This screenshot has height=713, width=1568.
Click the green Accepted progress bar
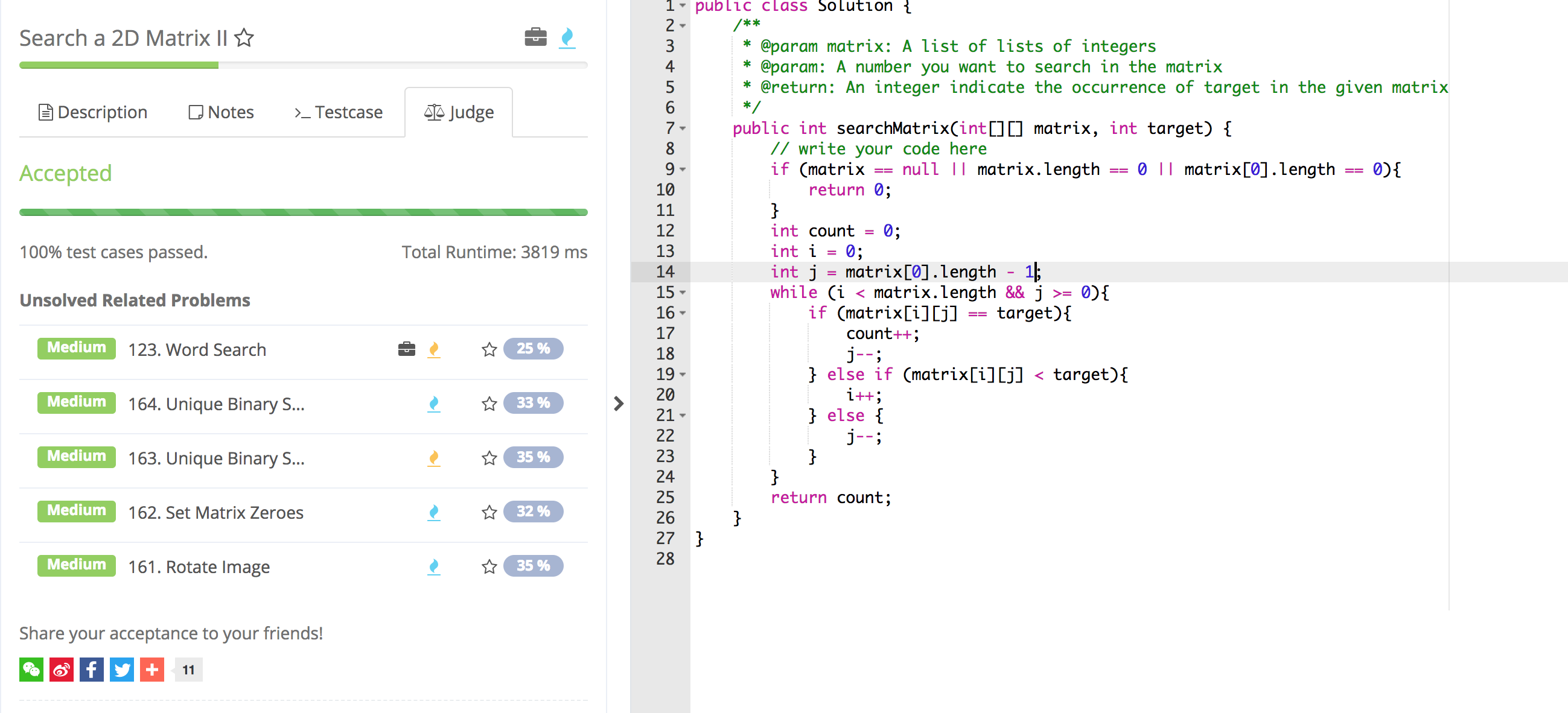coord(303,212)
